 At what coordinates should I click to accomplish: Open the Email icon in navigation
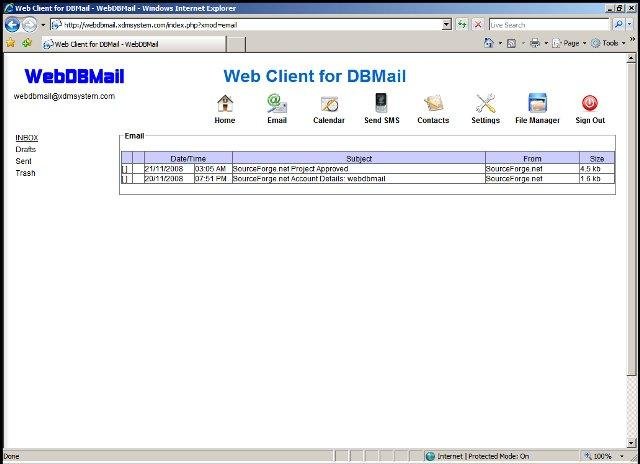tap(277, 103)
